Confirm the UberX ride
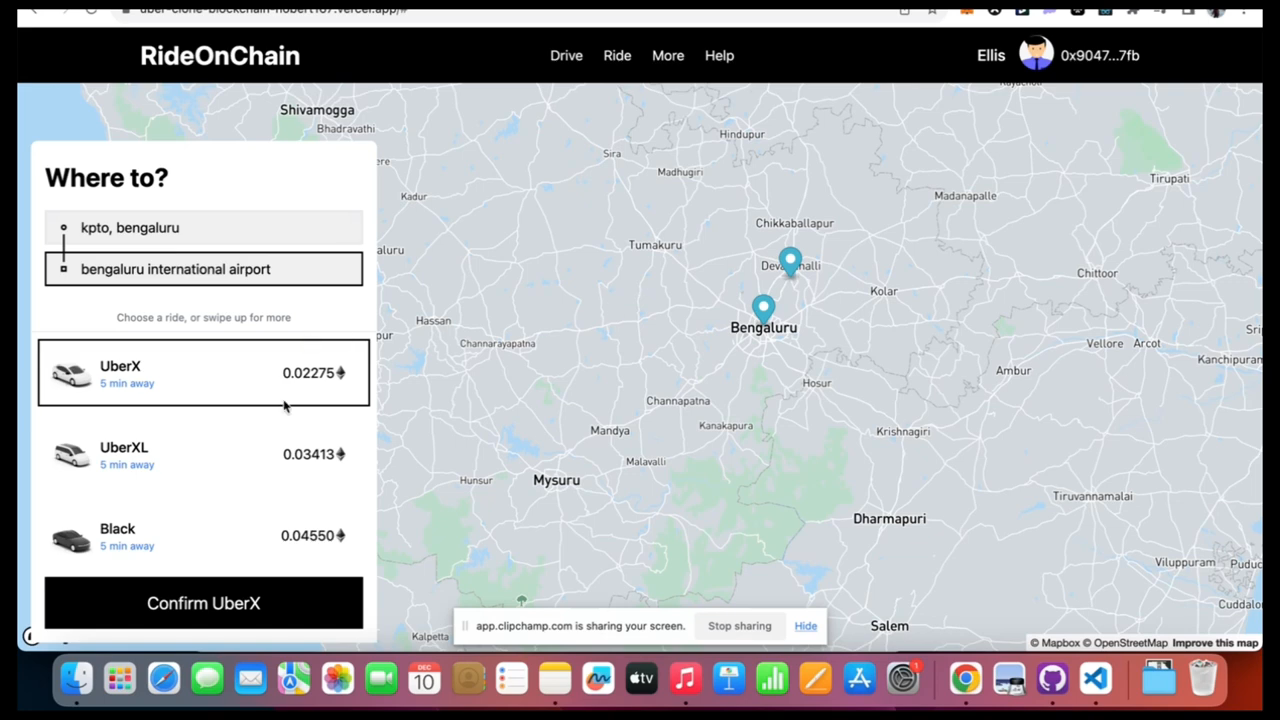 click(x=204, y=603)
